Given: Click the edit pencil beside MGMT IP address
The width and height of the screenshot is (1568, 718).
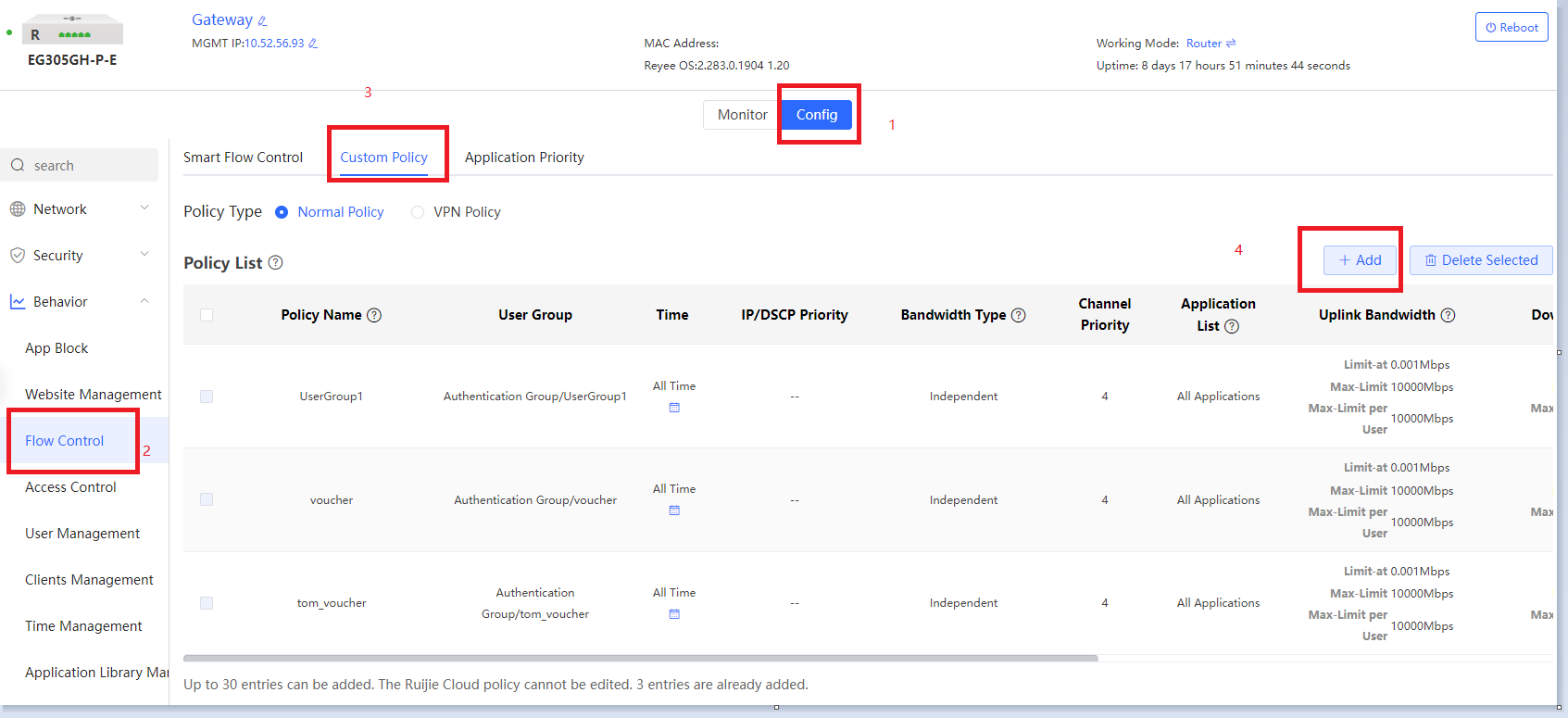Looking at the screenshot, I should tap(313, 44).
